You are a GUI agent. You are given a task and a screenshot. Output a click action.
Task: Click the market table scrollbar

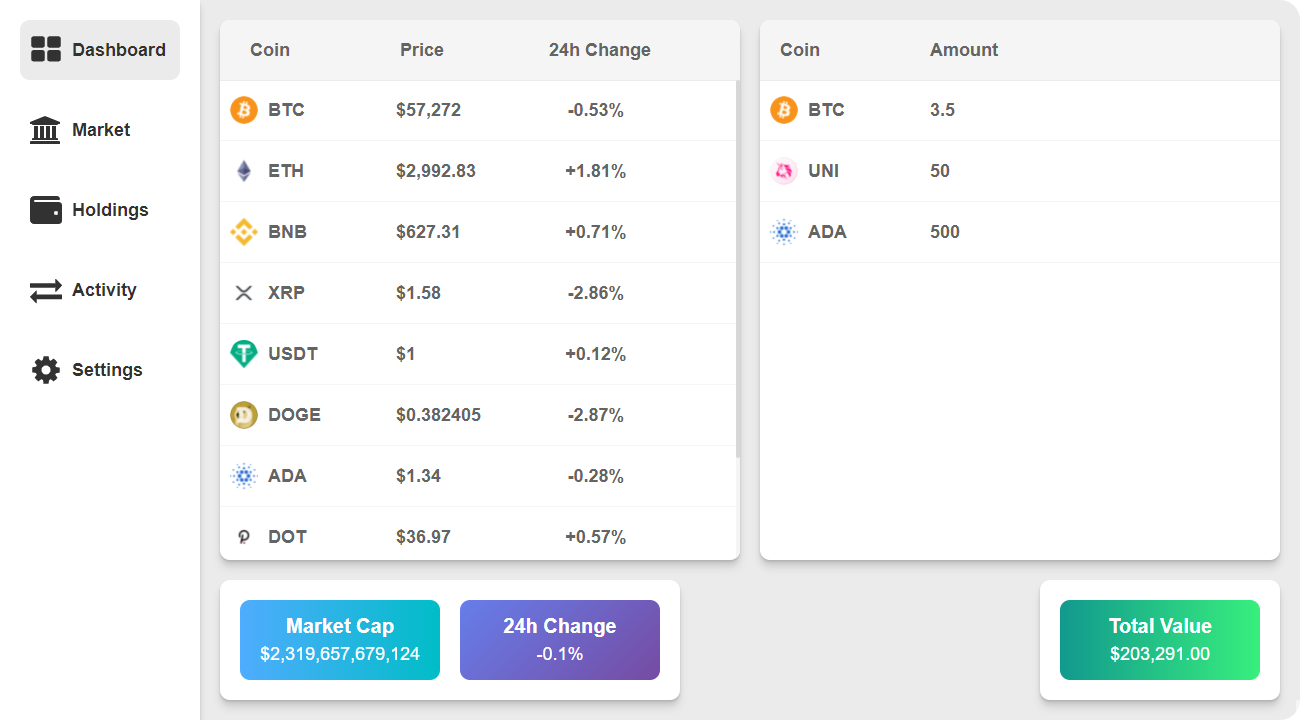(737, 270)
